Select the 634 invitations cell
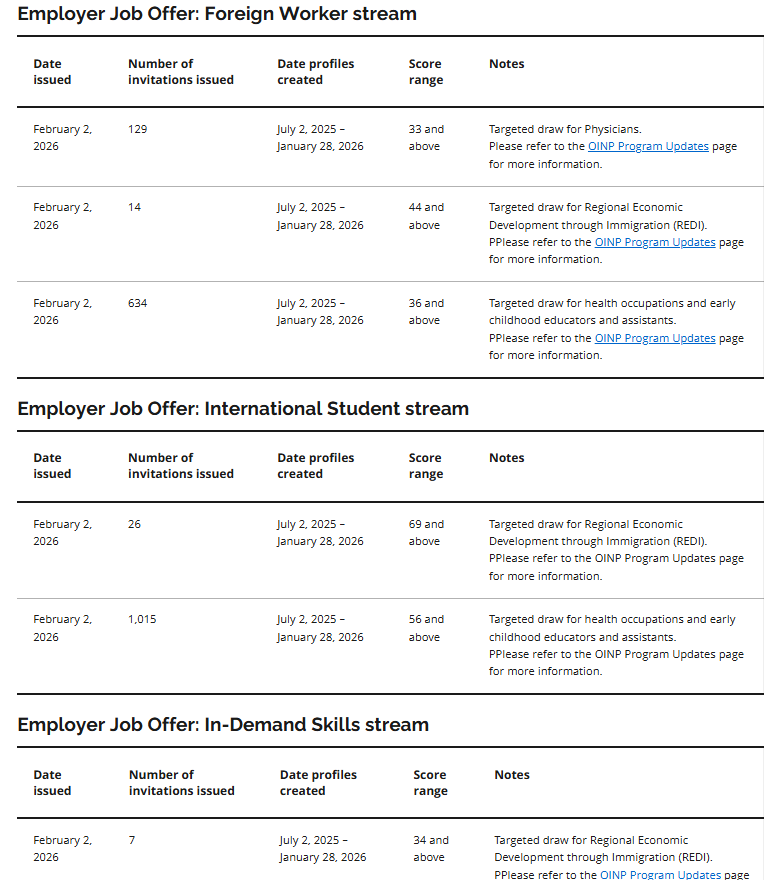Image resolution: width=766 pixels, height=880 pixels. pyautogui.click(x=138, y=303)
